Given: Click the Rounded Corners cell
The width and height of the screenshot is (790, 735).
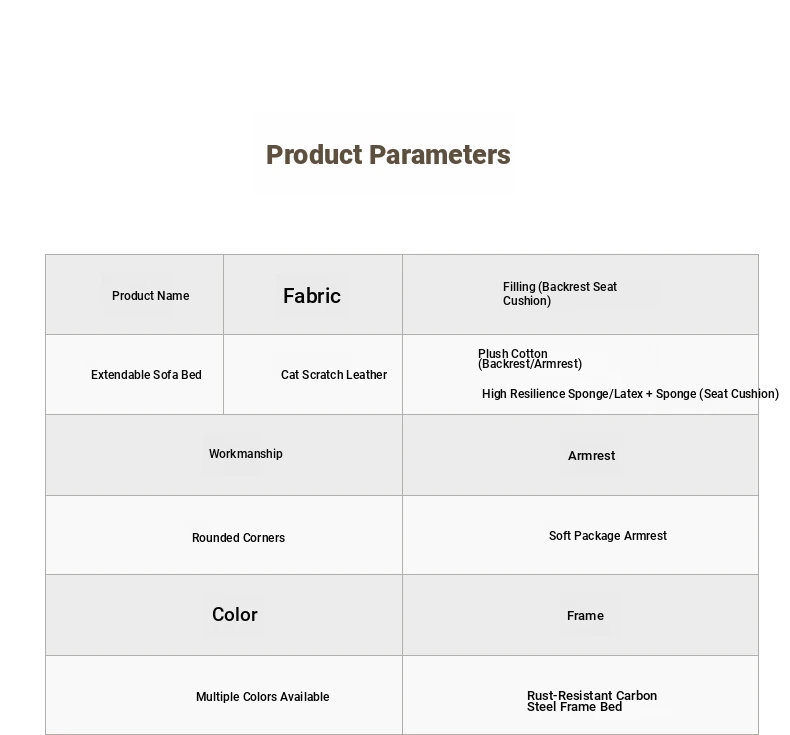Looking at the screenshot, I should click(224, 535).
